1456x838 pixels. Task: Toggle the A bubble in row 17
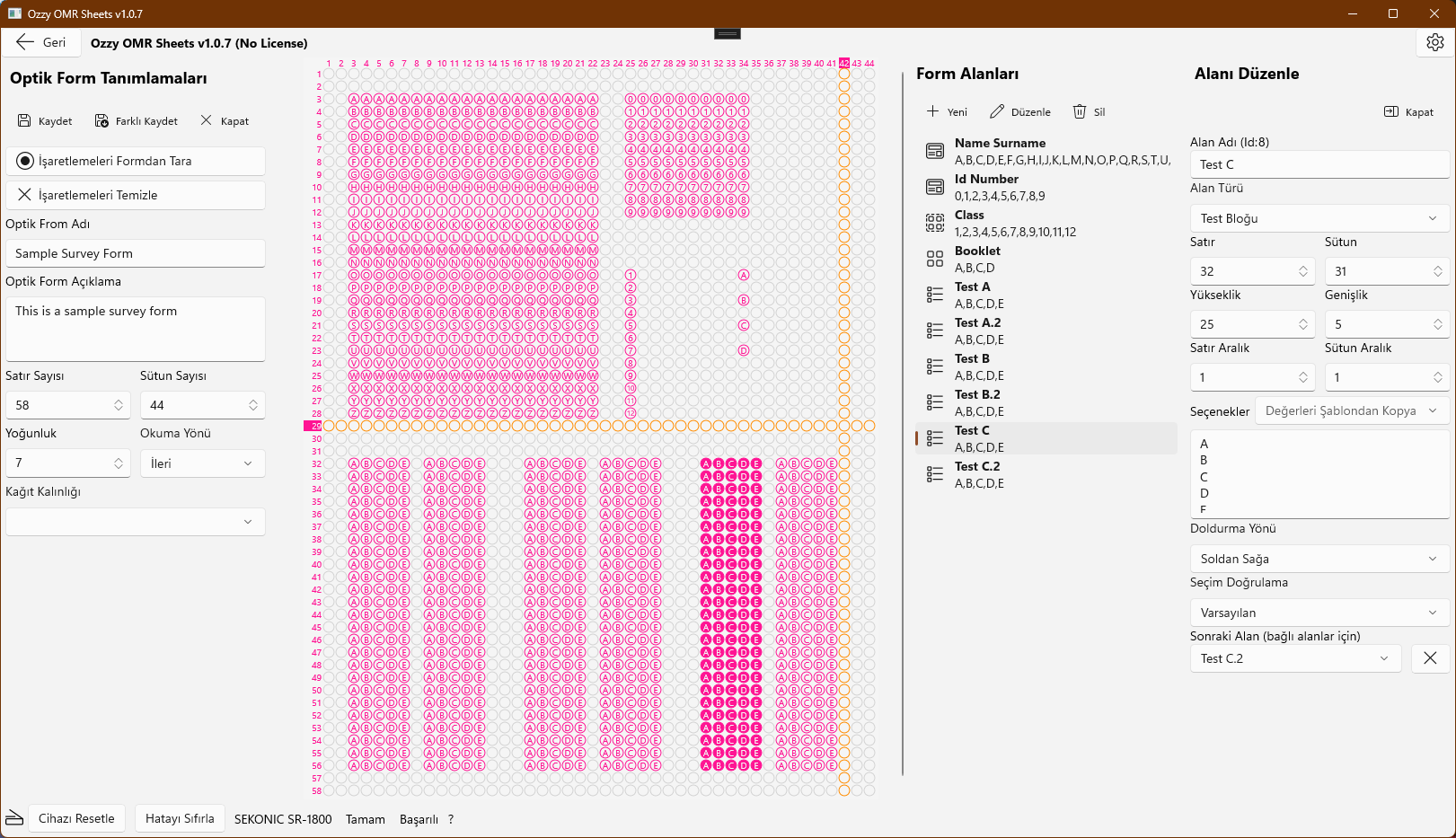(x=743, y=275)
